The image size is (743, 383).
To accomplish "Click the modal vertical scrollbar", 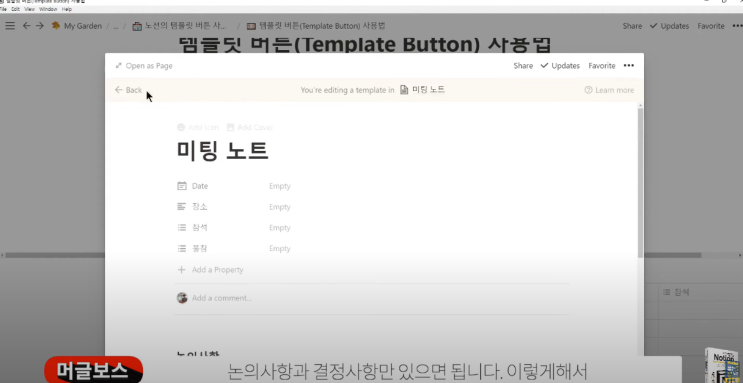I will pyautogui.click(x=641, y=182).
